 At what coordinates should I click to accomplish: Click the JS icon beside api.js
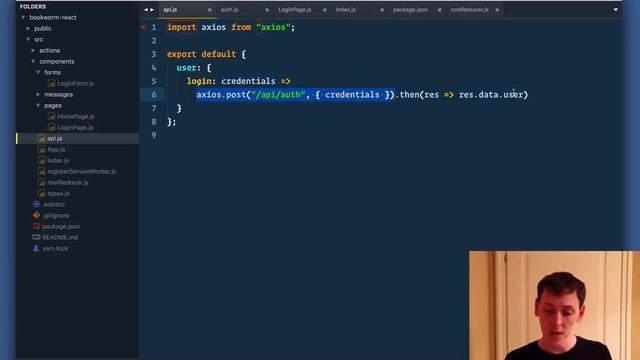coord(42,139)
